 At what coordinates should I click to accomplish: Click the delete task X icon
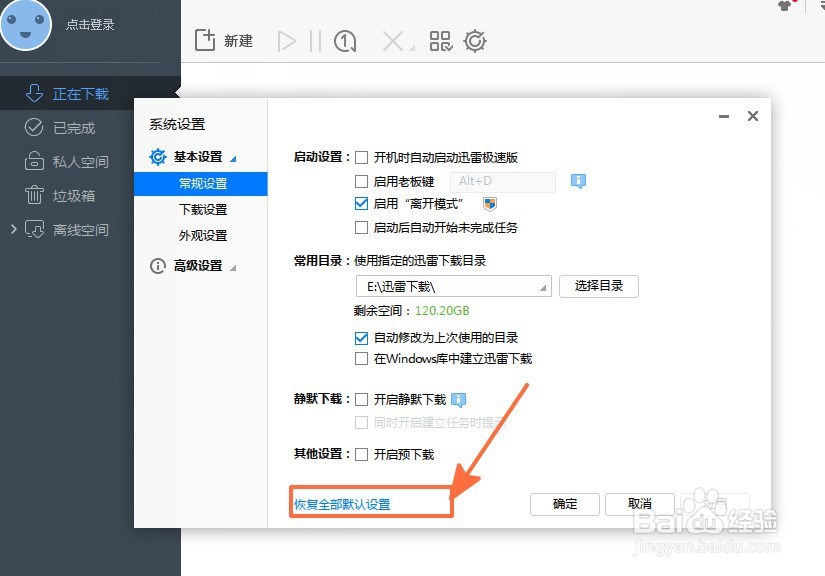point(393,41)
